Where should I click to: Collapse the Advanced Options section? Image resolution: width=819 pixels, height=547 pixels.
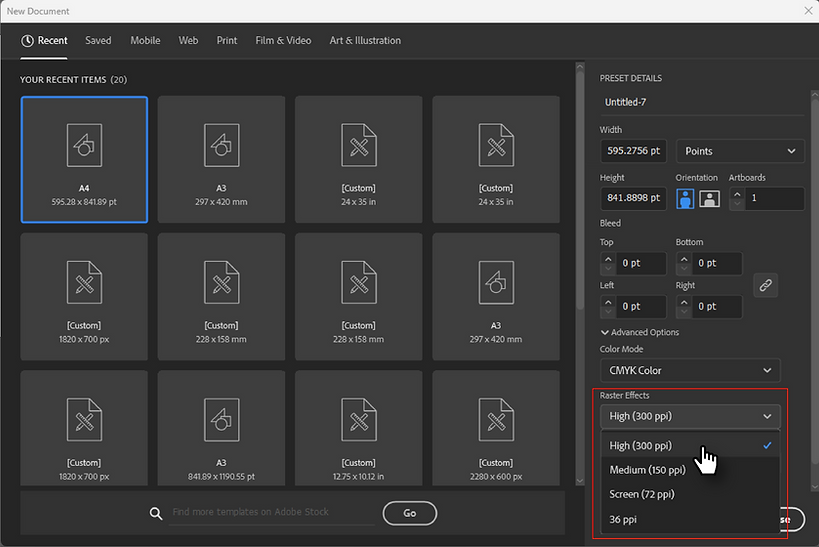(x=640, y=332)
